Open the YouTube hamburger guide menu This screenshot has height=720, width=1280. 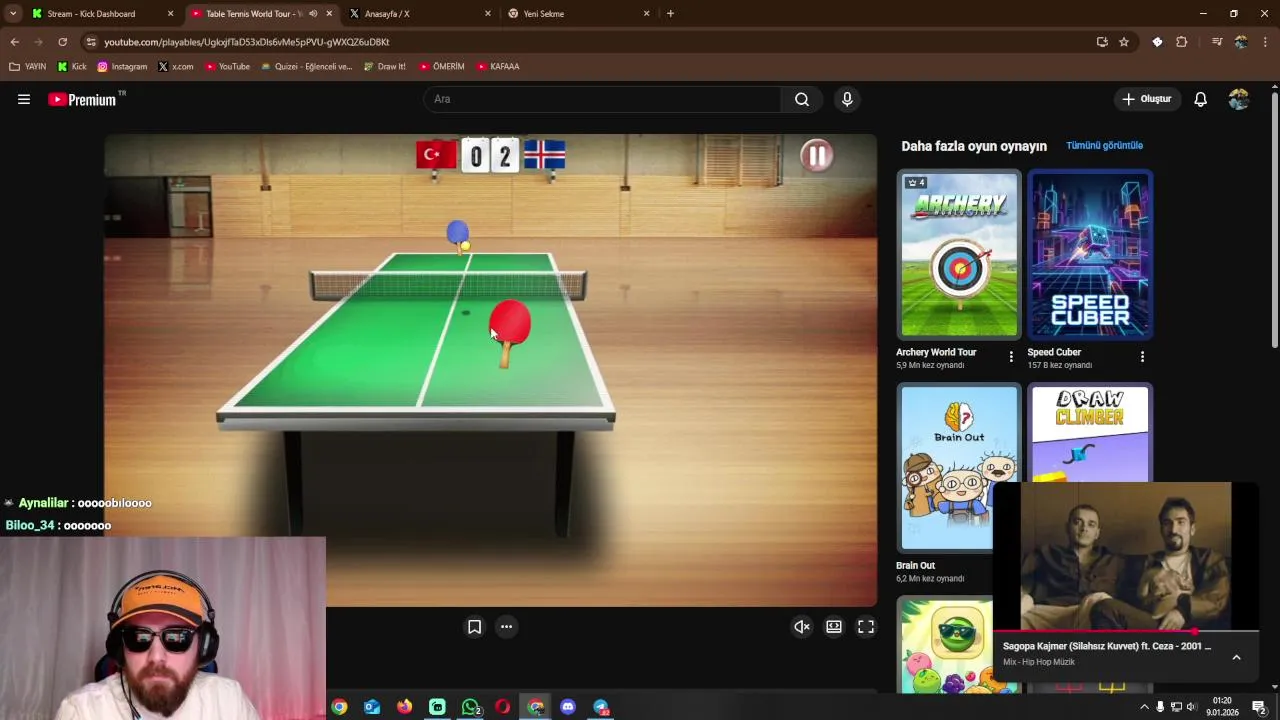24,99
